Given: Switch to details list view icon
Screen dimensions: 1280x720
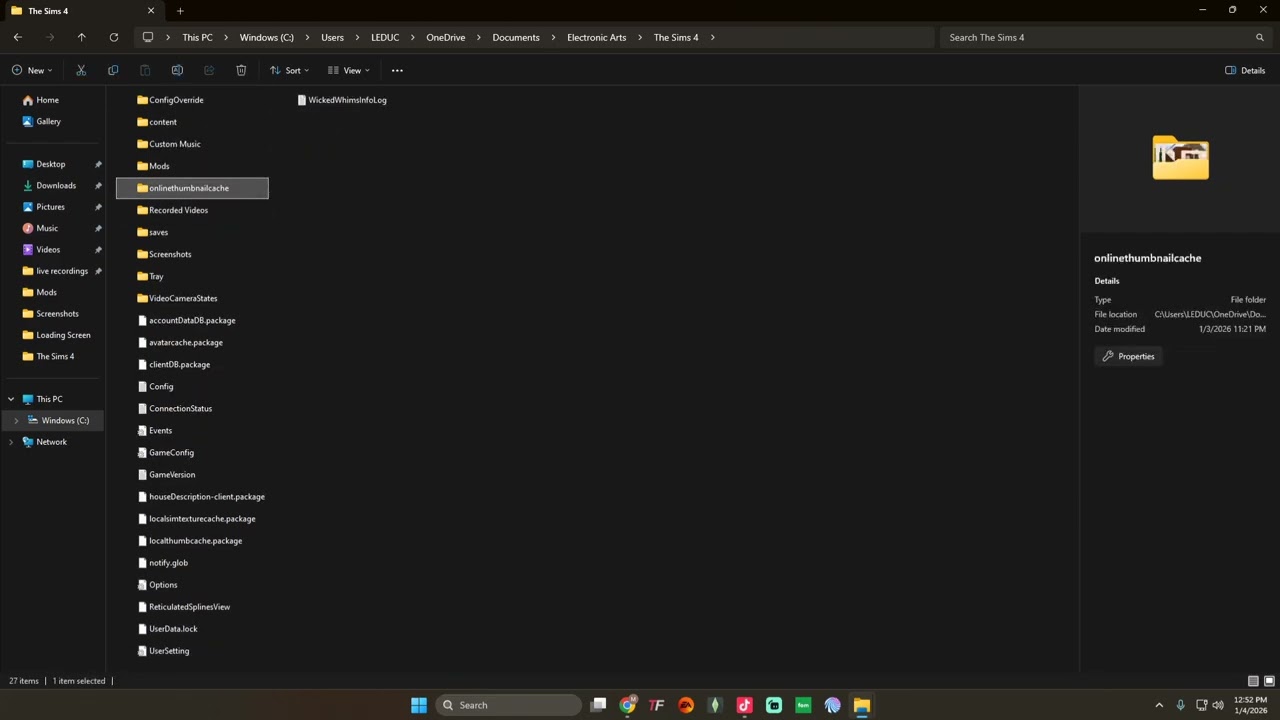Looking at the screenshot, I should tap(1253, 681).
